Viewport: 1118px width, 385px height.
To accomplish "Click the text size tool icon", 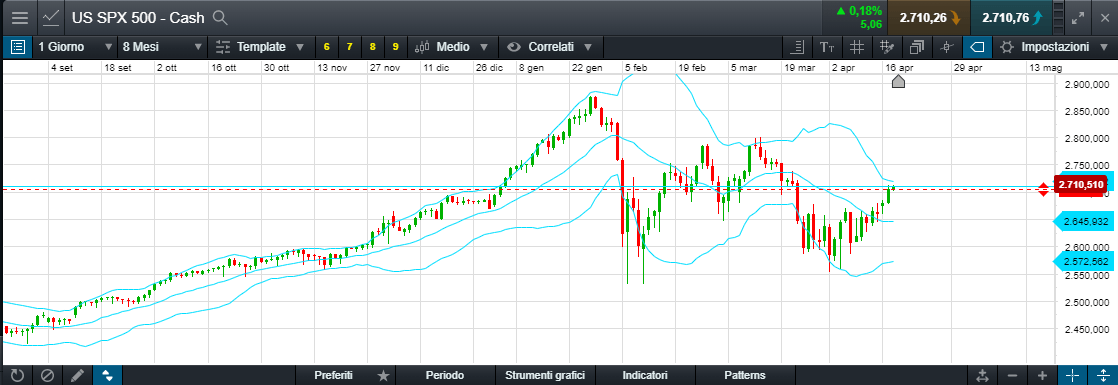I will (827, 47).
